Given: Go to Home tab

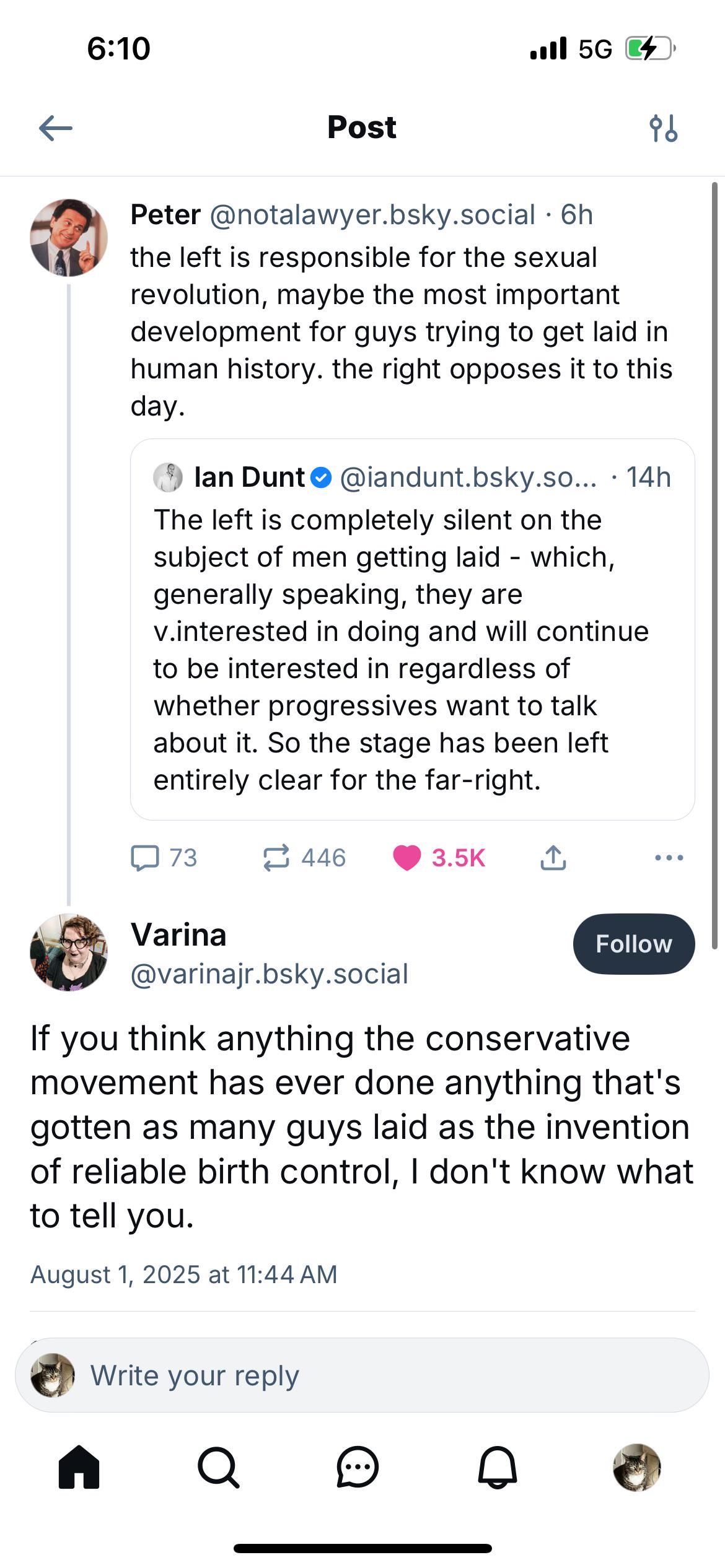Looking at the screenshot, I should [79, 1467].
